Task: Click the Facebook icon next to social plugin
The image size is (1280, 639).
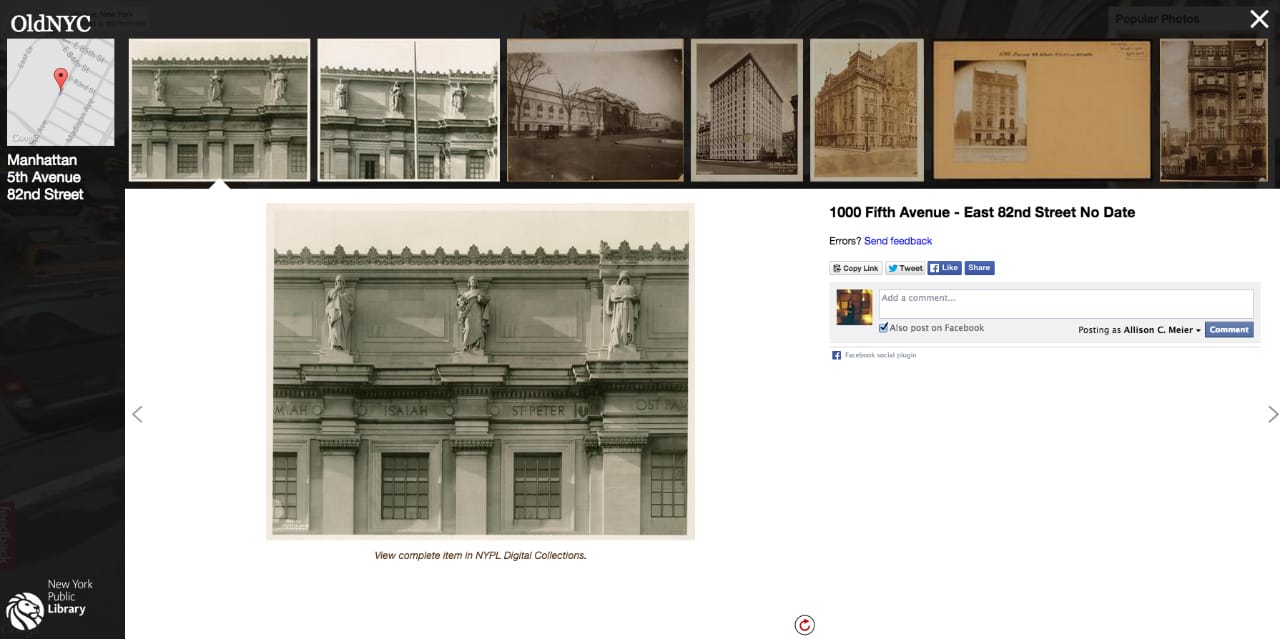Action: click(x=836, y=354)
